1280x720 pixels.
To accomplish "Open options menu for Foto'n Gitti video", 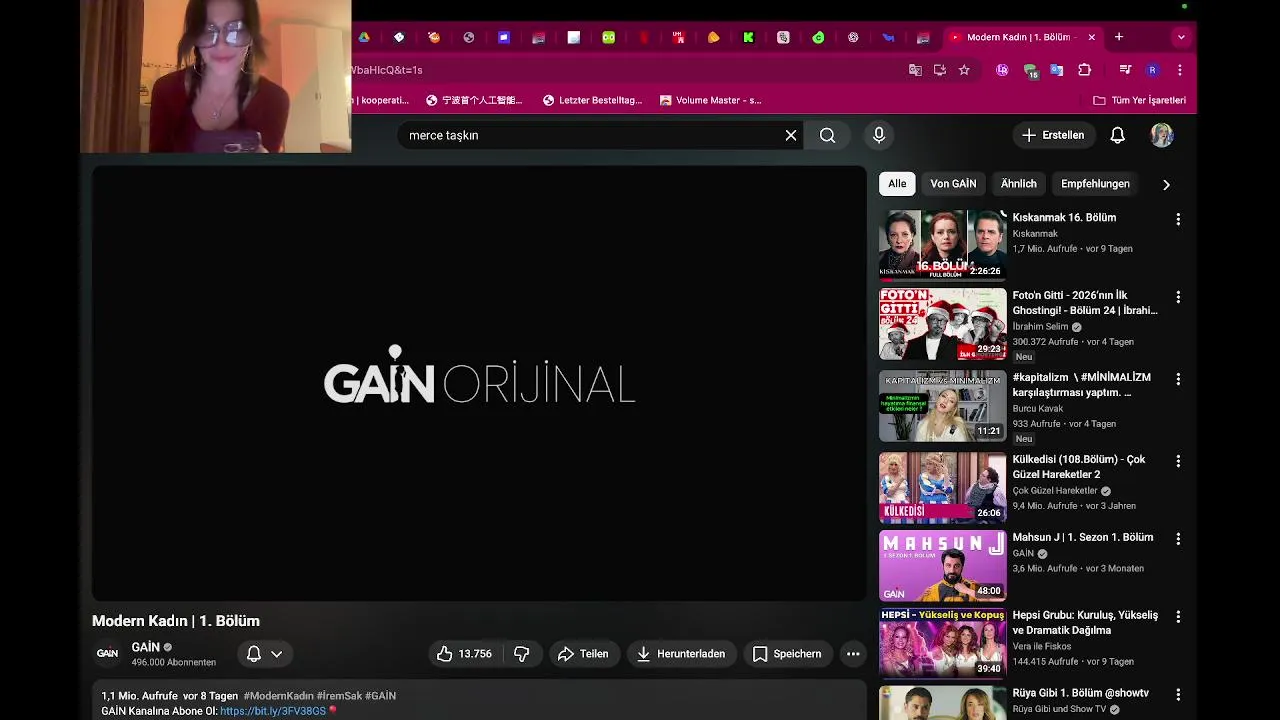I will pyautogui.click(x=1178, y=297).
